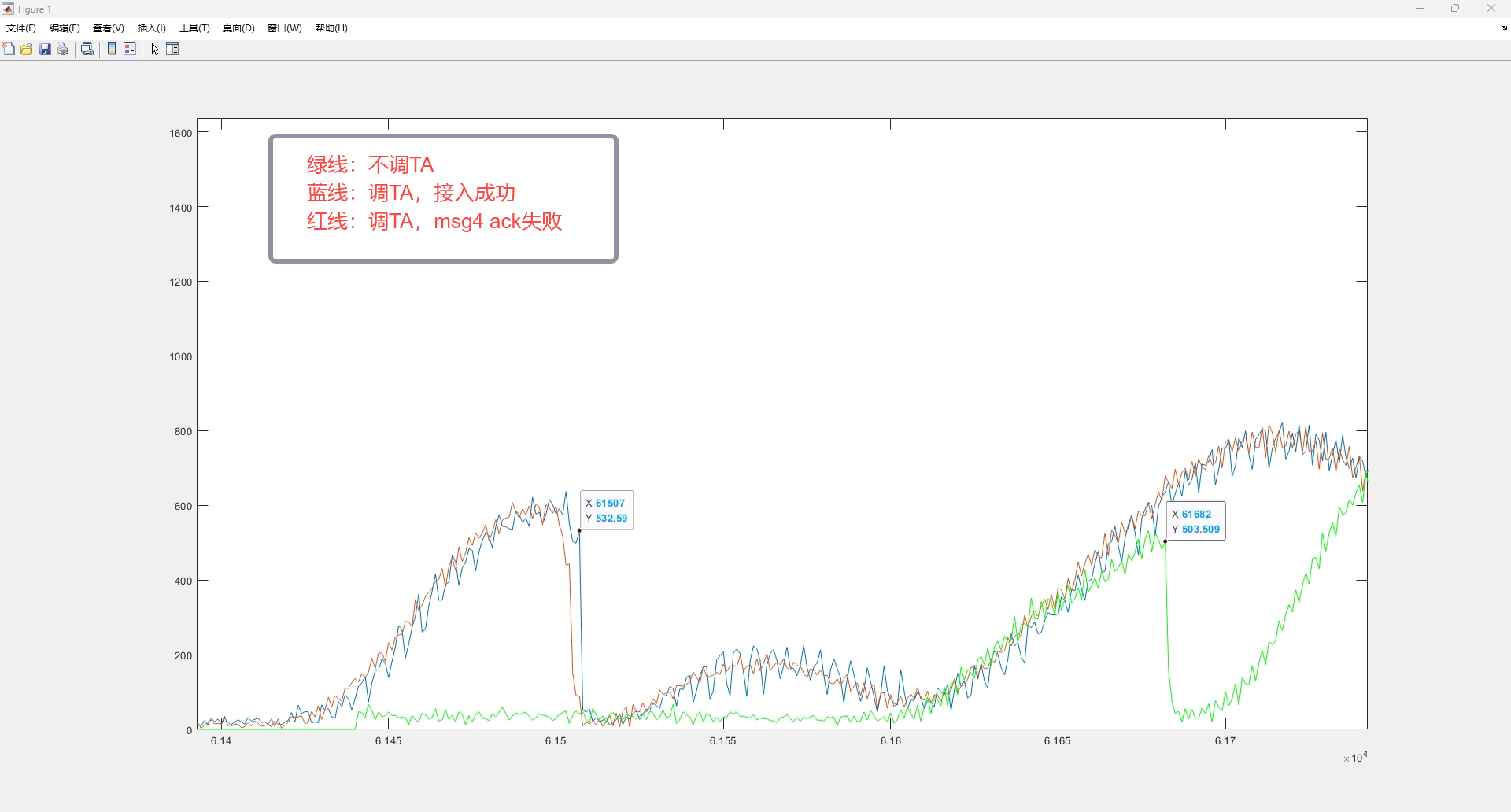The height and width of the screenshot is (812, 1511).
Task: Select the data tip showing X 61682
Action: (1195, 522)
